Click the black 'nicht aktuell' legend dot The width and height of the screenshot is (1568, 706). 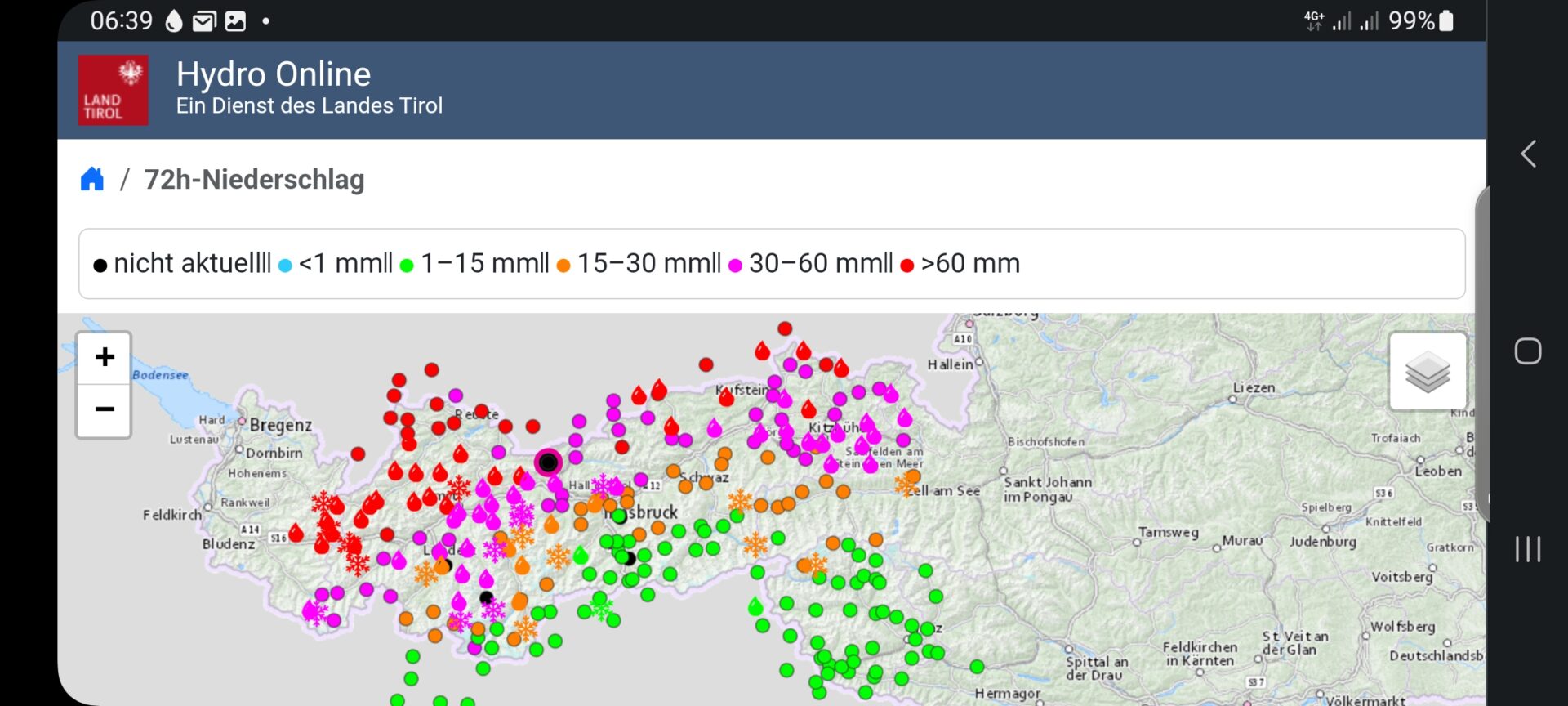pos(100,266)
